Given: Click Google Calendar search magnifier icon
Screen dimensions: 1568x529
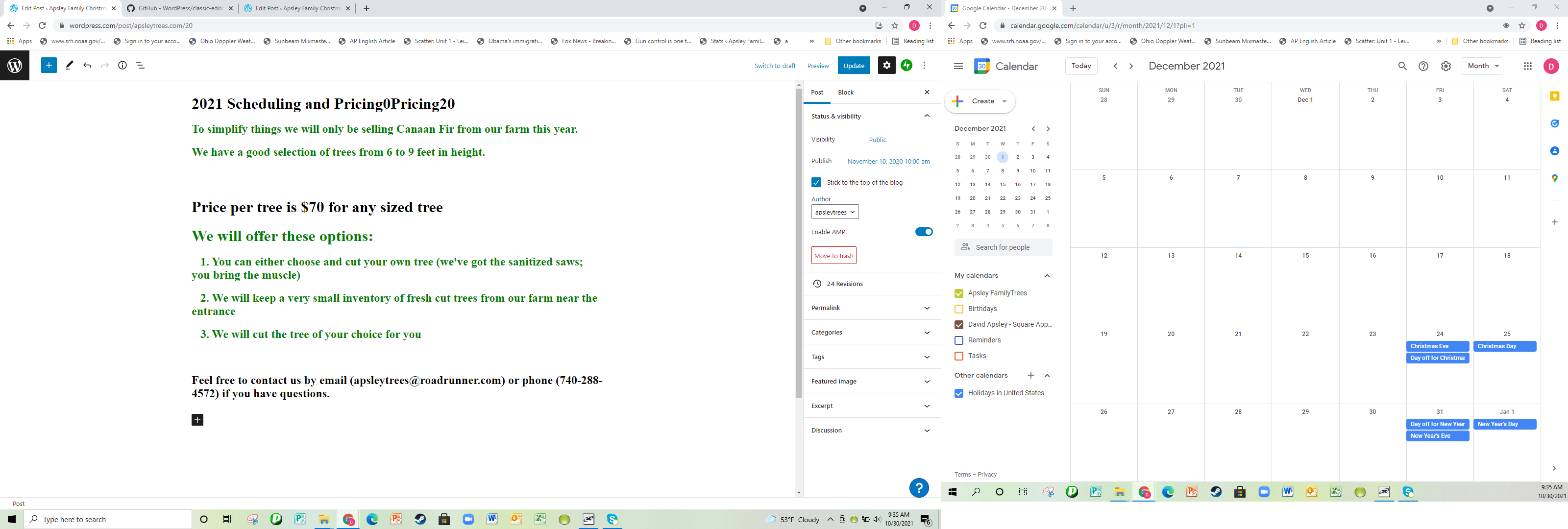Looking at the screenshot, I should (x=1402, y=66).
